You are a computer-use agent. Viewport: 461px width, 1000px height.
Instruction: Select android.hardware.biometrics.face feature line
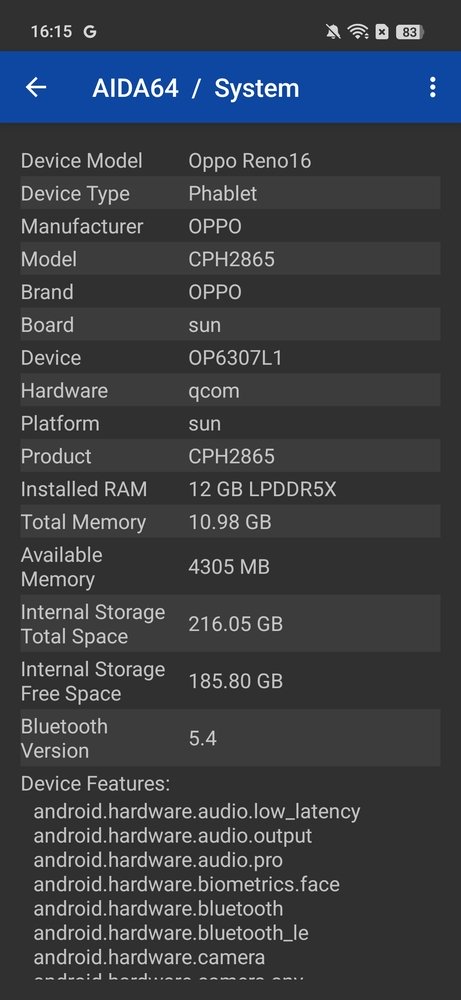click(186, 884)
